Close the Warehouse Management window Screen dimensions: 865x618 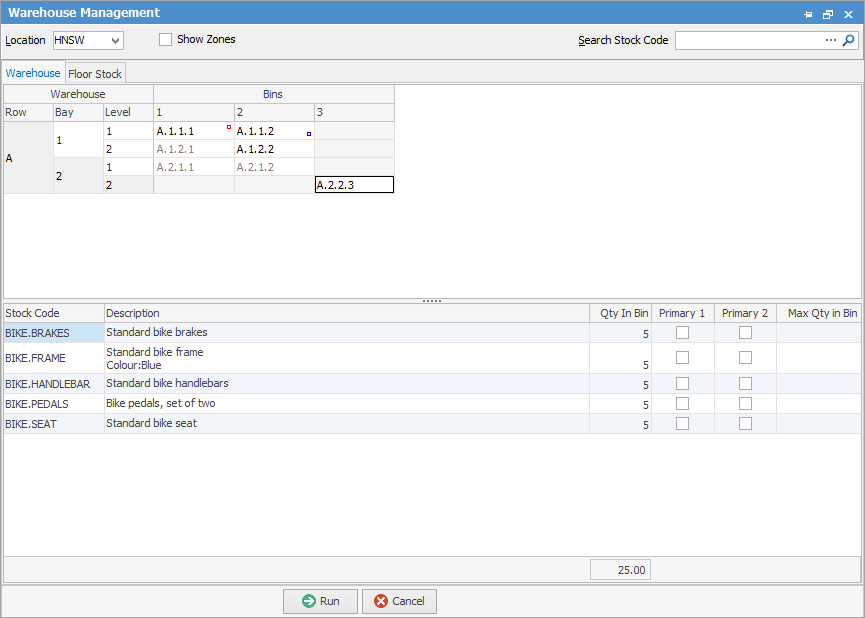(x=848, y=14)
